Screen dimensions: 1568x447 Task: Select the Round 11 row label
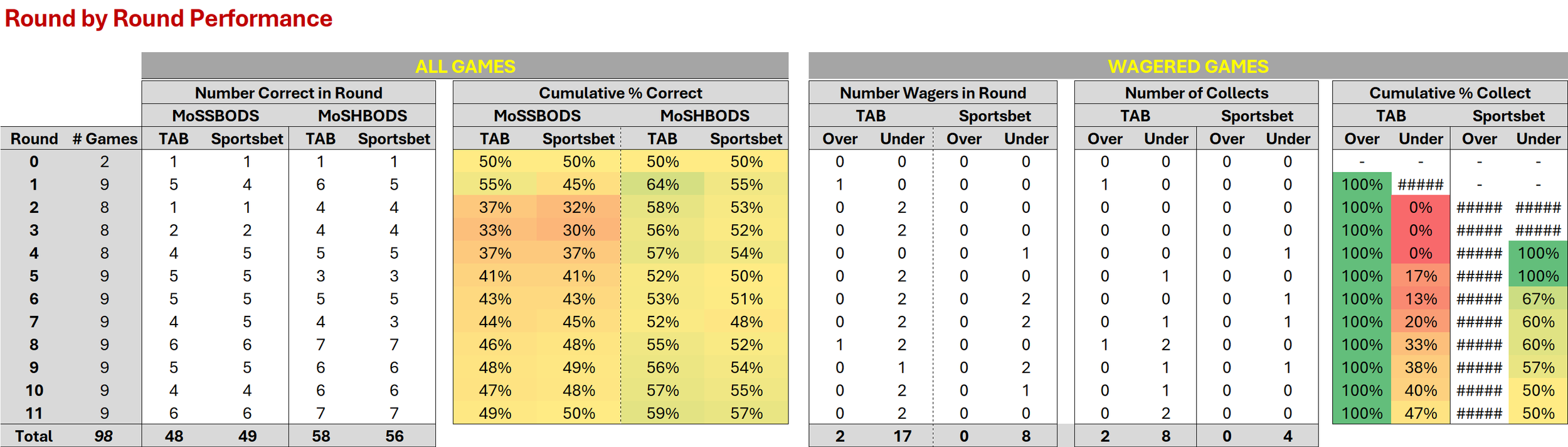(34, 413)
